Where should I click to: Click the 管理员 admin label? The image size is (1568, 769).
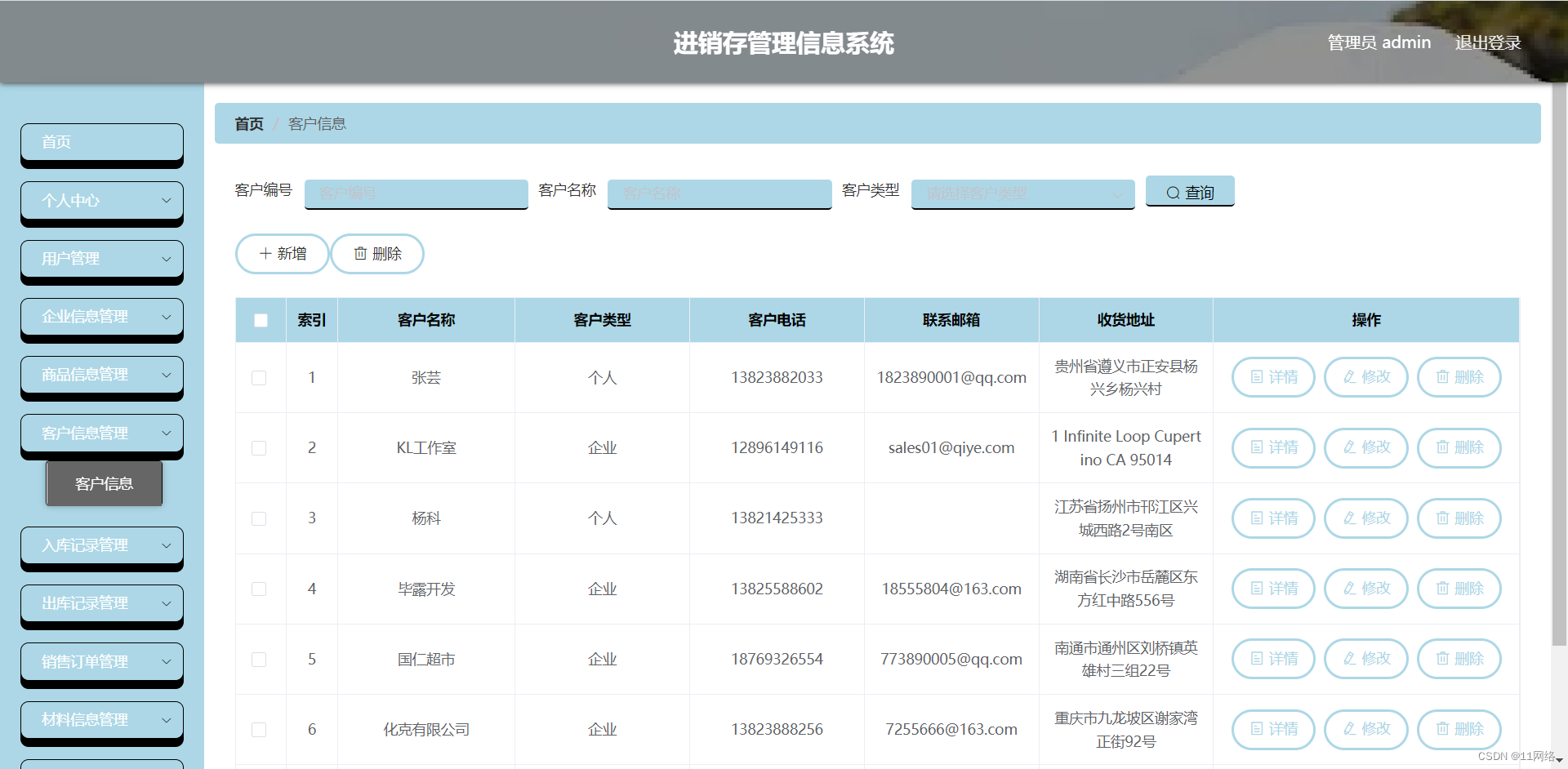point(1379,42)
